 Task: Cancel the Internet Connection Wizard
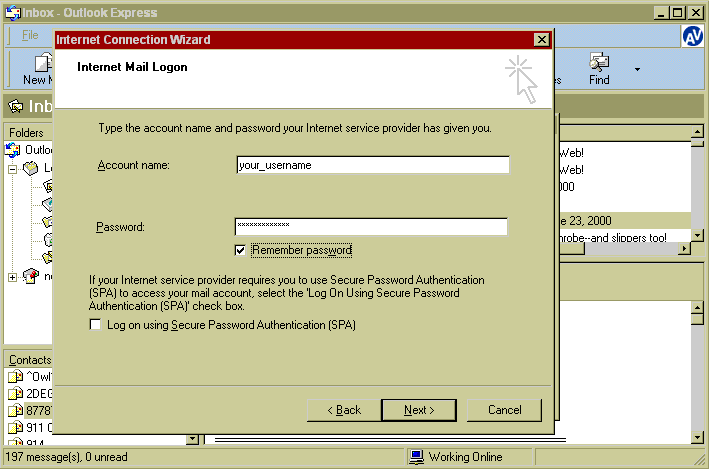(504, 410)
